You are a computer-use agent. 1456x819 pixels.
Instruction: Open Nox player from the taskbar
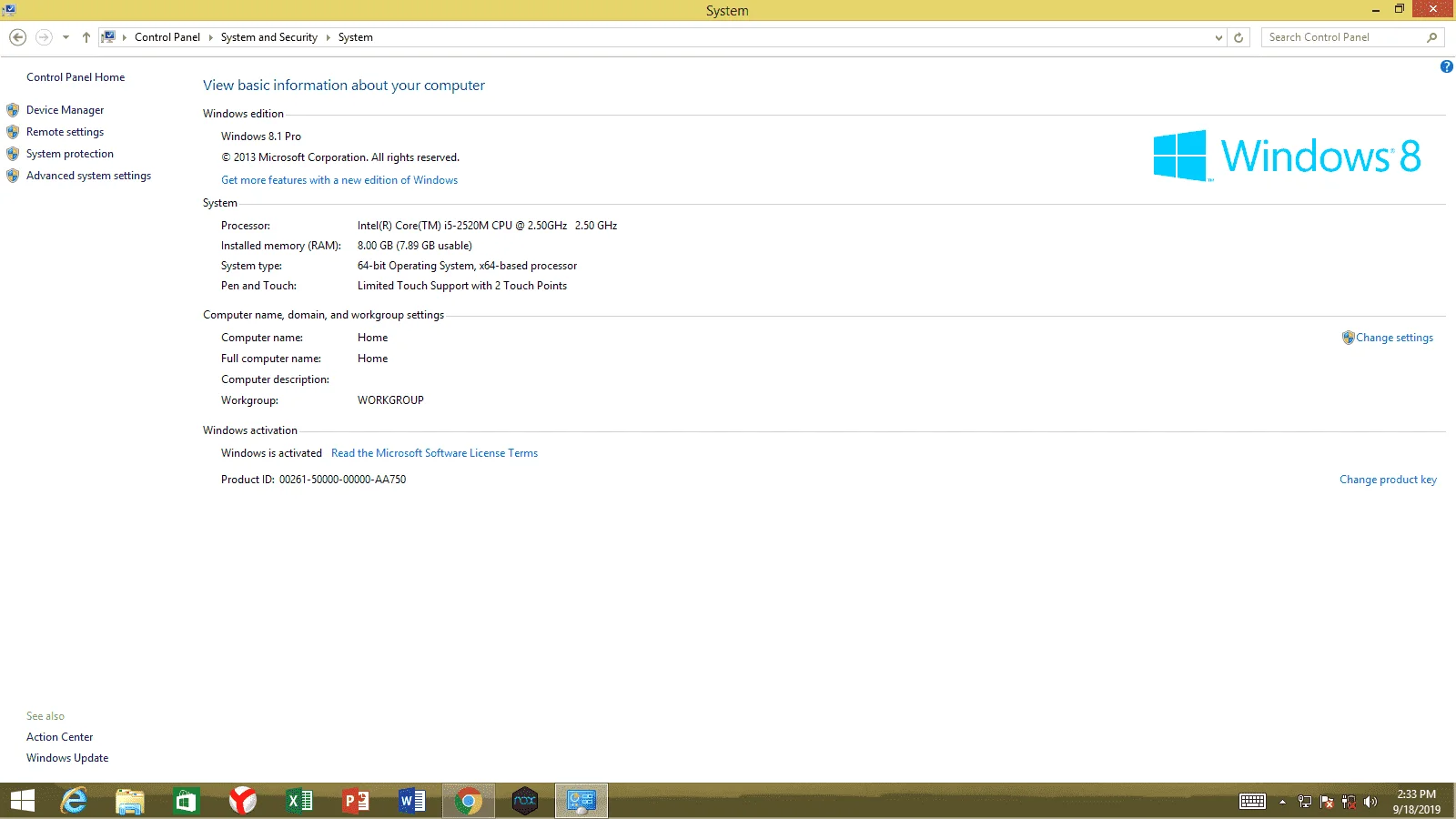pyautogui.click(x=525, y=801)
